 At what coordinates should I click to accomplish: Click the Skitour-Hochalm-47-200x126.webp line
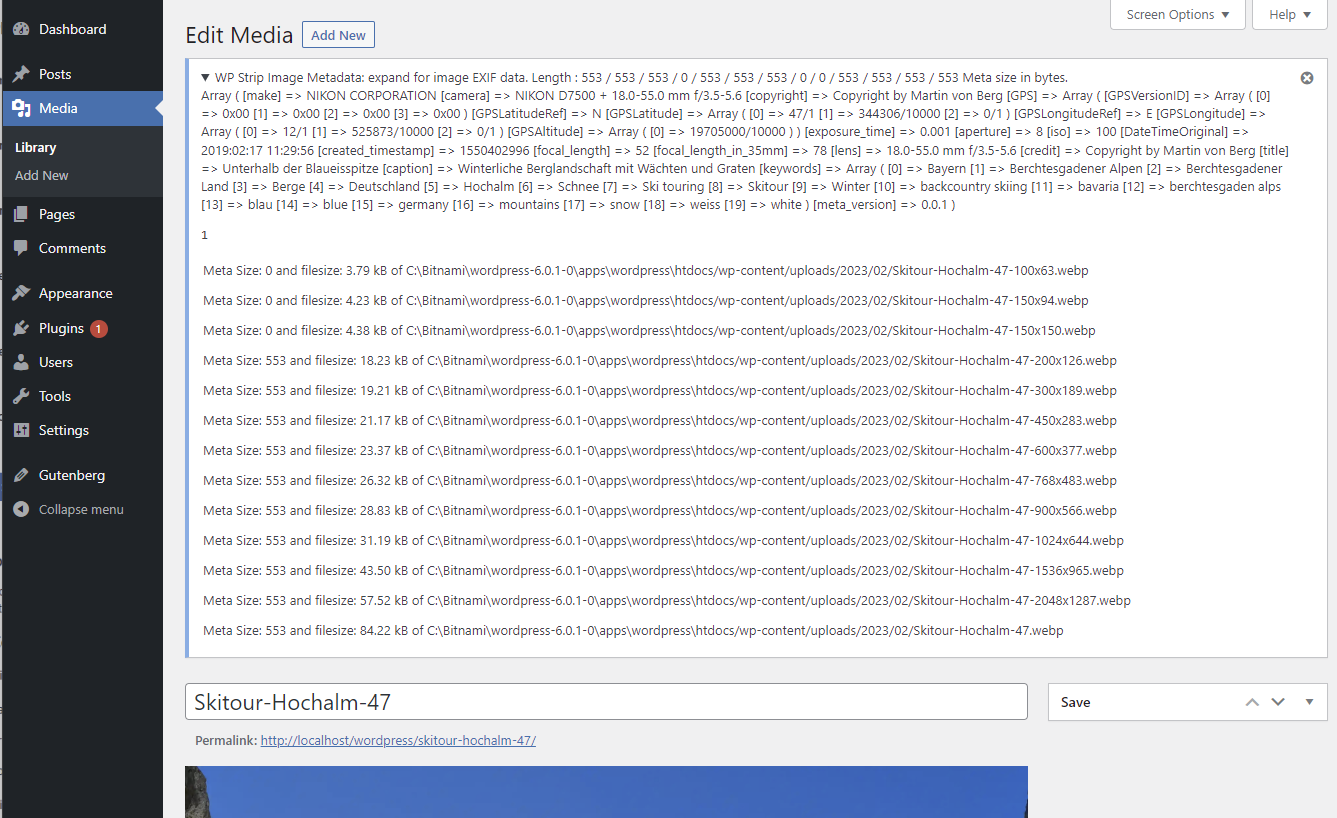point(660,360)
